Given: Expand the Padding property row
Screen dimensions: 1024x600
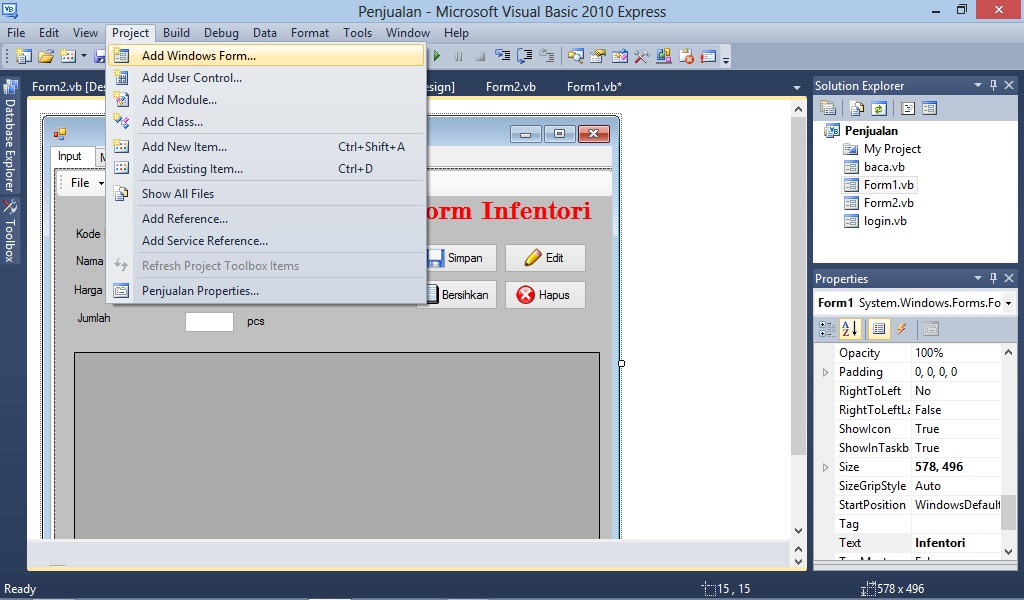Looking at the screenshot, I should tap(825, 372).
